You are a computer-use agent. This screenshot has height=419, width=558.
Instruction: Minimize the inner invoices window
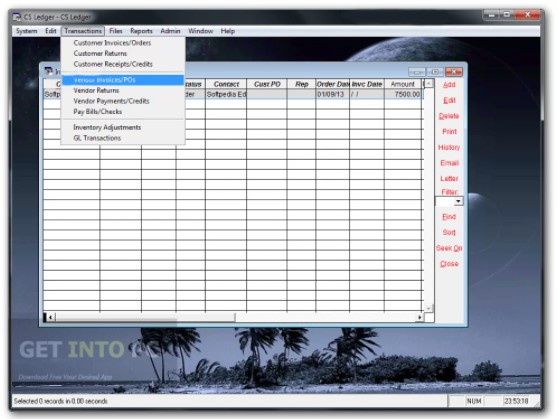(x=417, y=72)
